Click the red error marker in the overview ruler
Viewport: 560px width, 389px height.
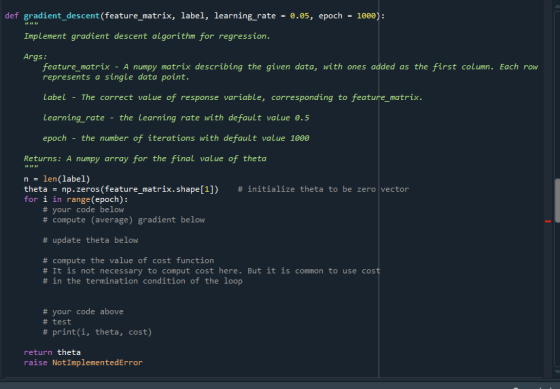[548, 221]
